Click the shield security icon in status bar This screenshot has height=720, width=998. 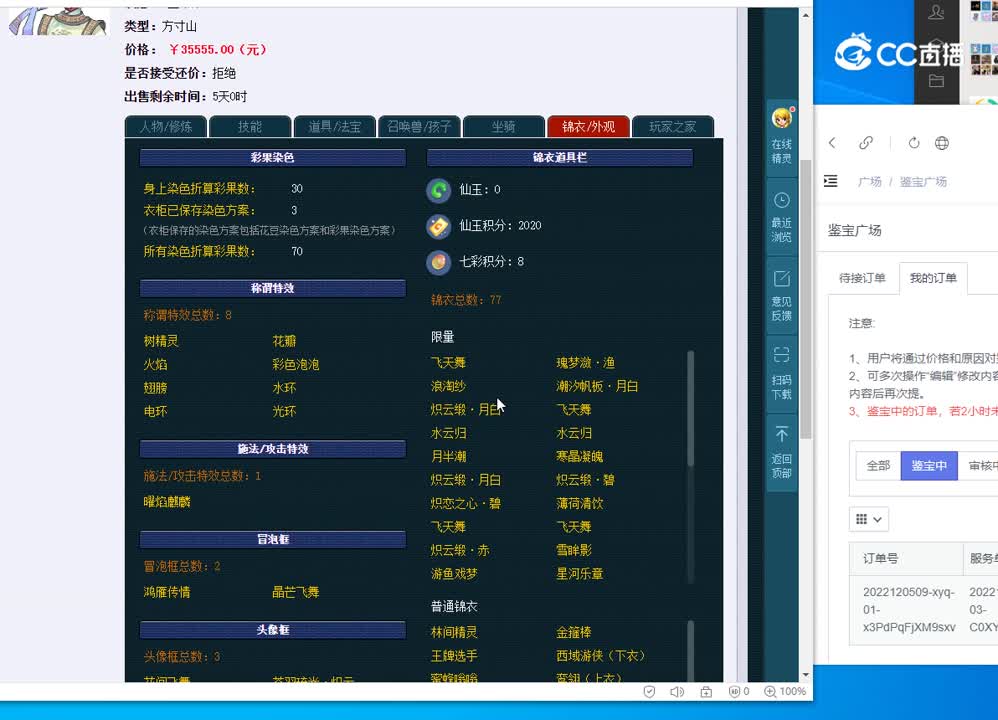click(x=649, y=691)
